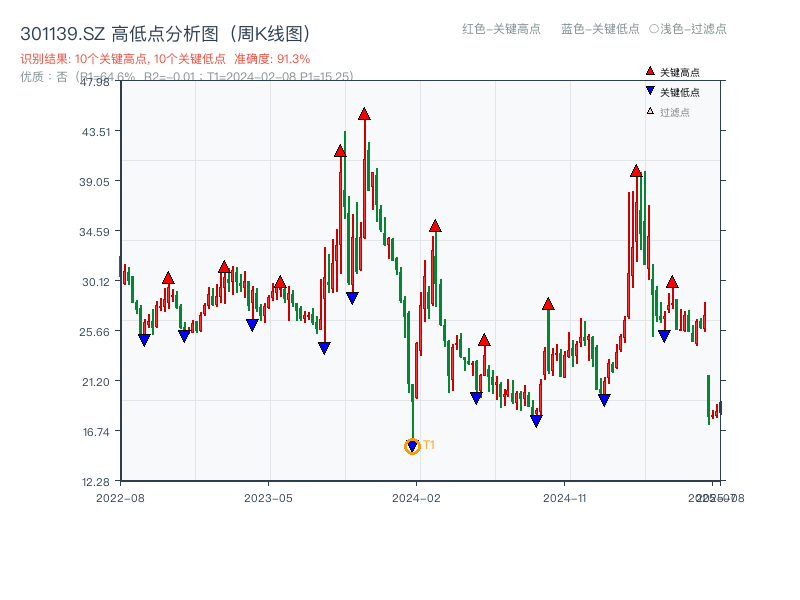Select the red 关键高点 triangle legend icon
Image resolution: width=800 pixels, height=600 pixels.
(x=650, y=71)
